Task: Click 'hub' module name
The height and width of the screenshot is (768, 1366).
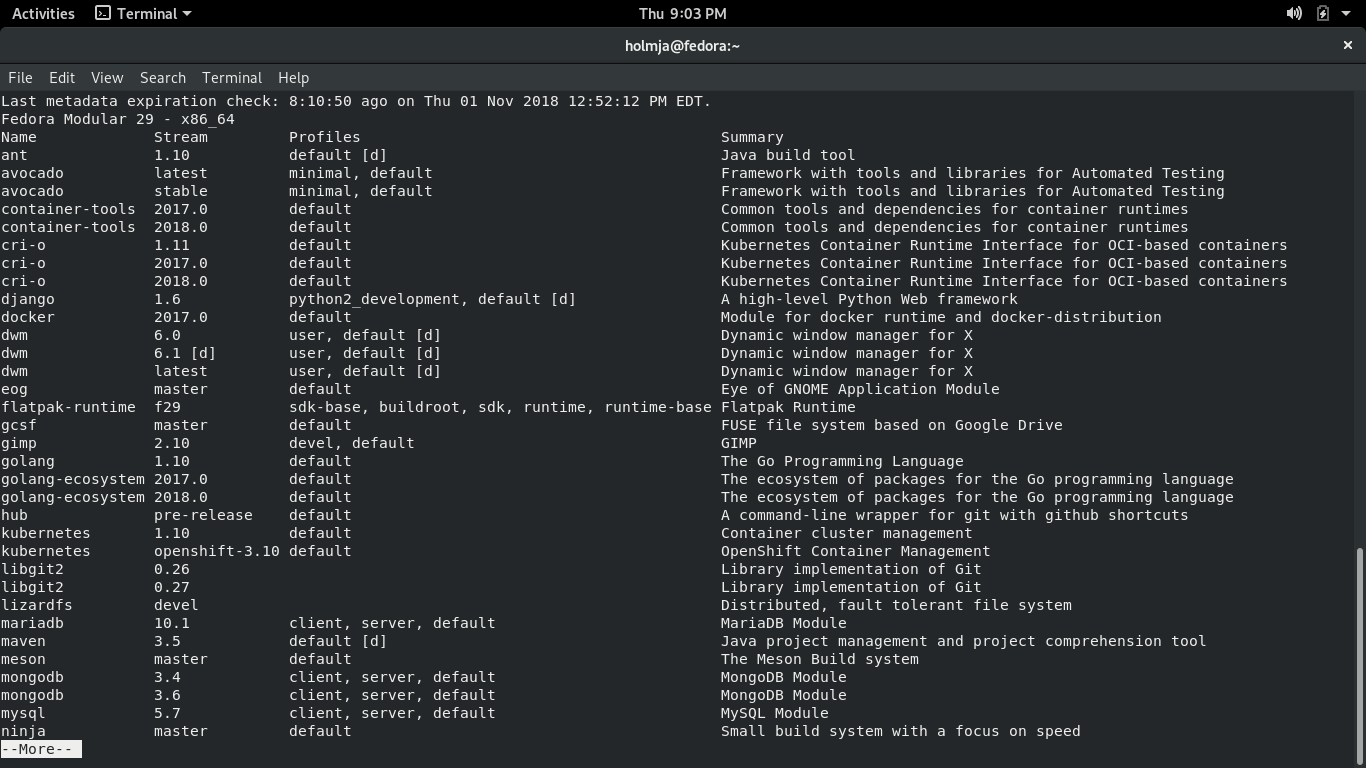Action: 14,515
